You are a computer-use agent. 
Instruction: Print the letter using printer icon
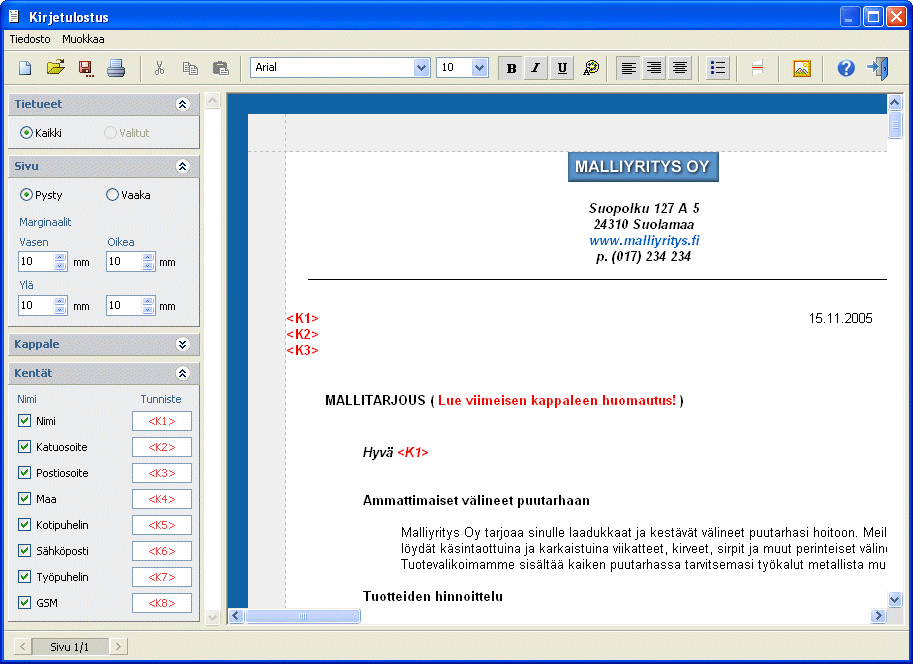[x=116, y=68]
